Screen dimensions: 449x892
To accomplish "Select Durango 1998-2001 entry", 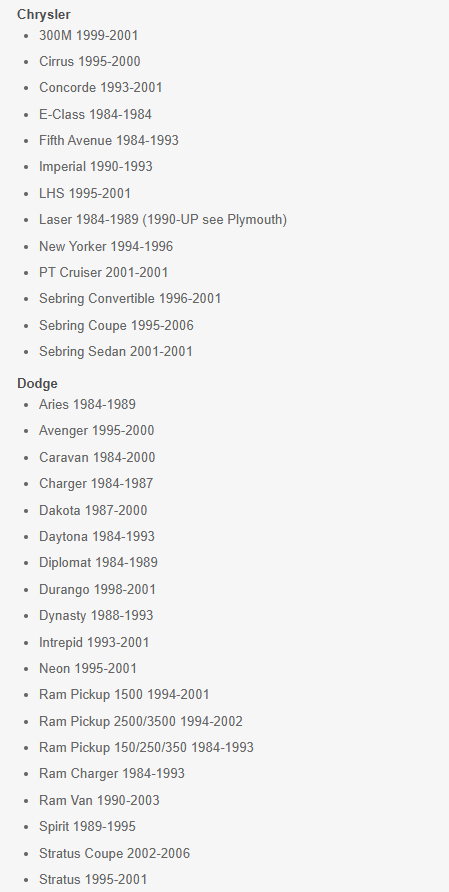I will (97, 589).
